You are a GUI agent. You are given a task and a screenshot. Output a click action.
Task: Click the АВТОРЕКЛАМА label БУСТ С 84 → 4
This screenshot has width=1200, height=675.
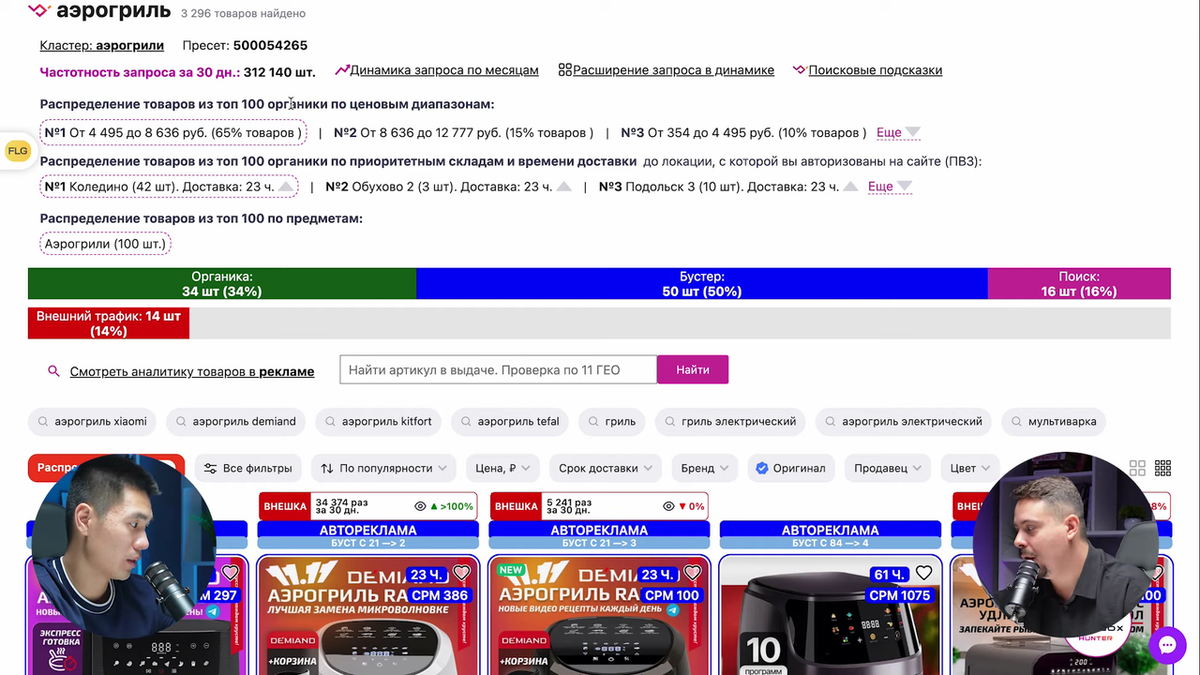(x=831, y=535)
